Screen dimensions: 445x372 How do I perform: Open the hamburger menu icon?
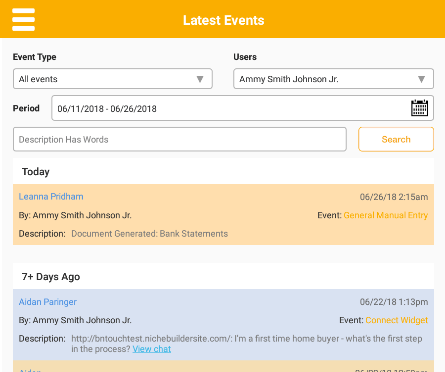(23, 20)
